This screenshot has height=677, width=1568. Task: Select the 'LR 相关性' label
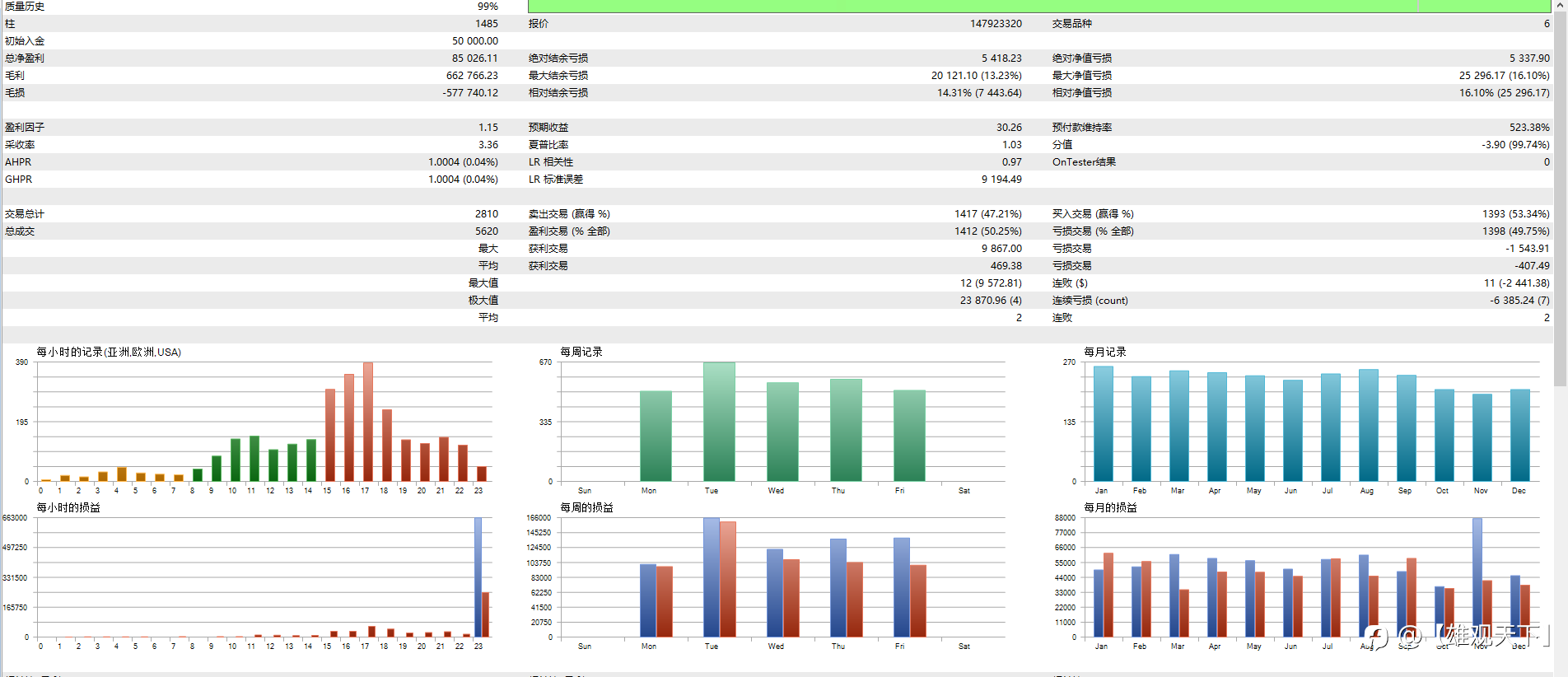click(551, 161)
